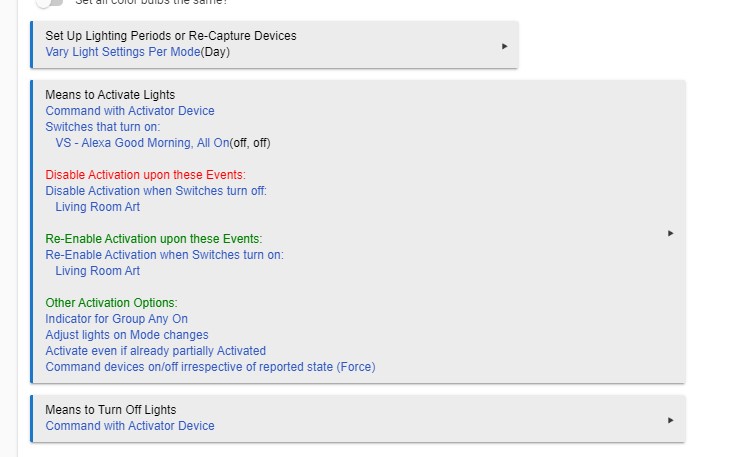Click Living Room Art under Disable Activation
The height and width of the screenshot is (457, 738).
pyautogui.click(x=97, y=207)
